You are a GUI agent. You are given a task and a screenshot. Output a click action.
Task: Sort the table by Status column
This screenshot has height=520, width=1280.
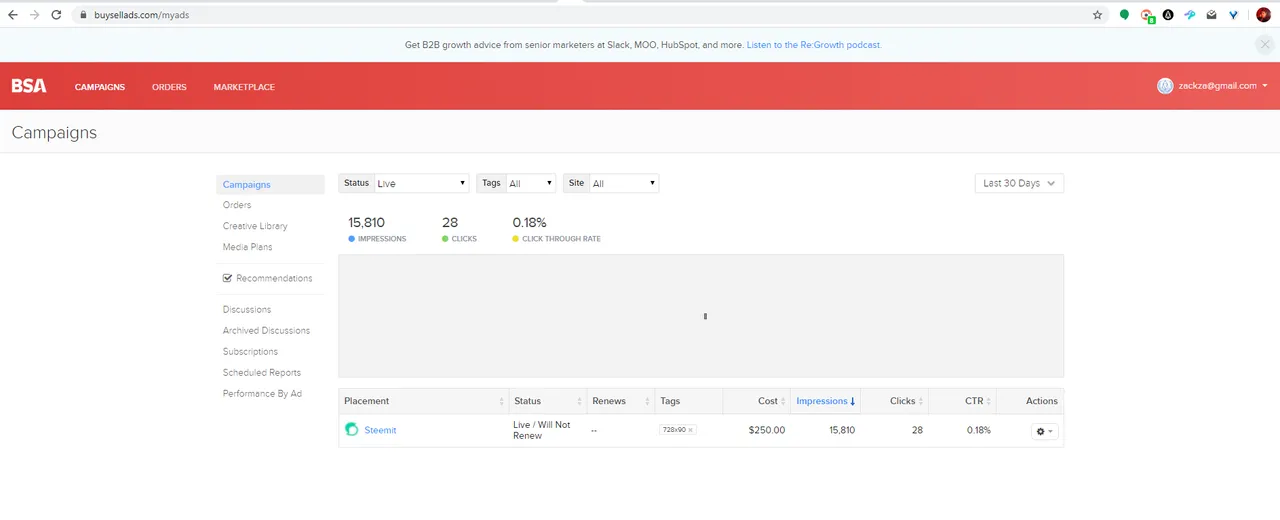coord(548,401)
